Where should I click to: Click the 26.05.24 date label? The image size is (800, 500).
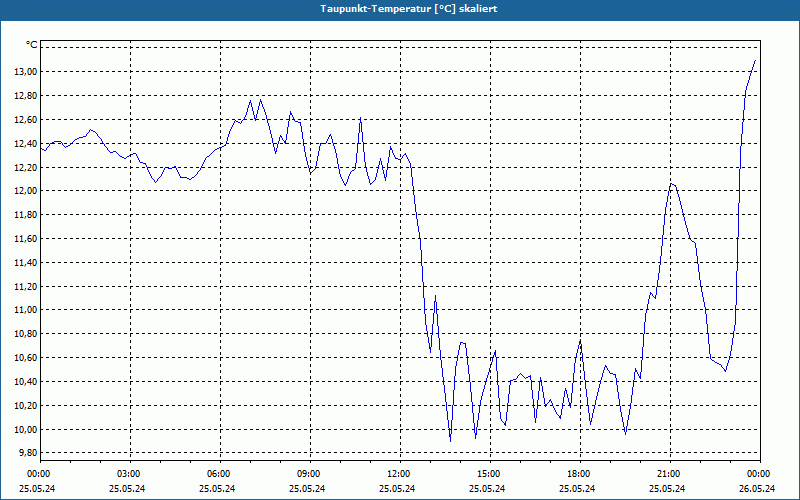[x=757, y=488]
